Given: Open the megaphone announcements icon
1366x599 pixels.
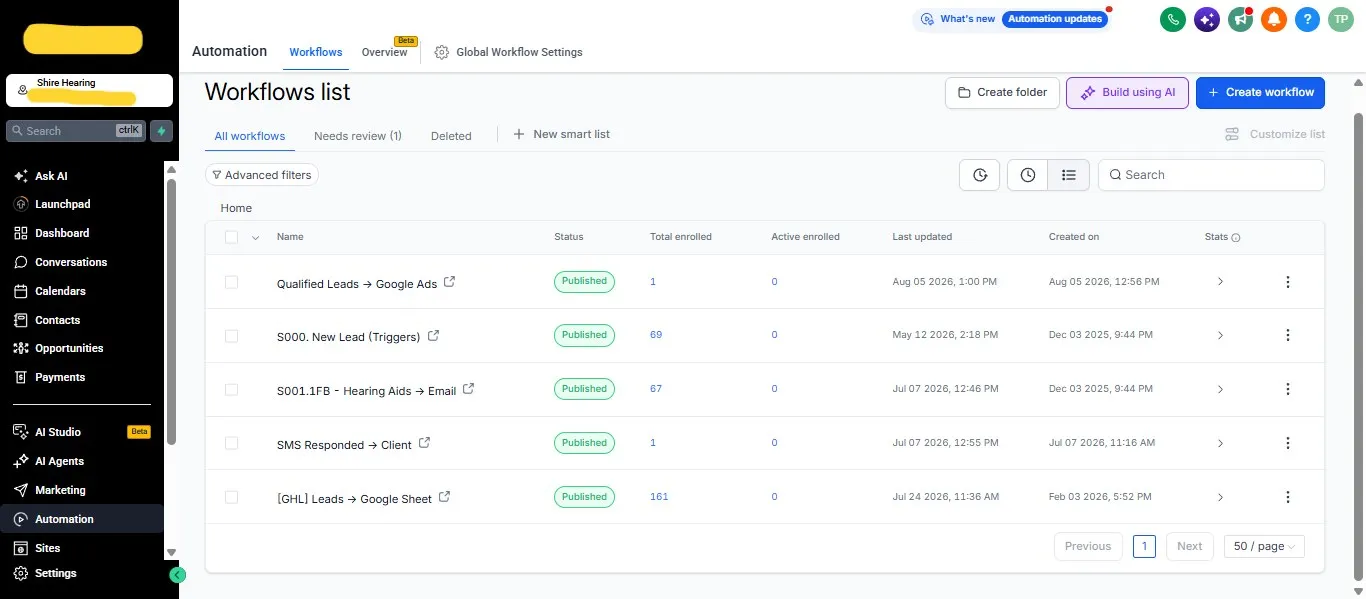Looking at the screenshot, I should coord(1241,19).
